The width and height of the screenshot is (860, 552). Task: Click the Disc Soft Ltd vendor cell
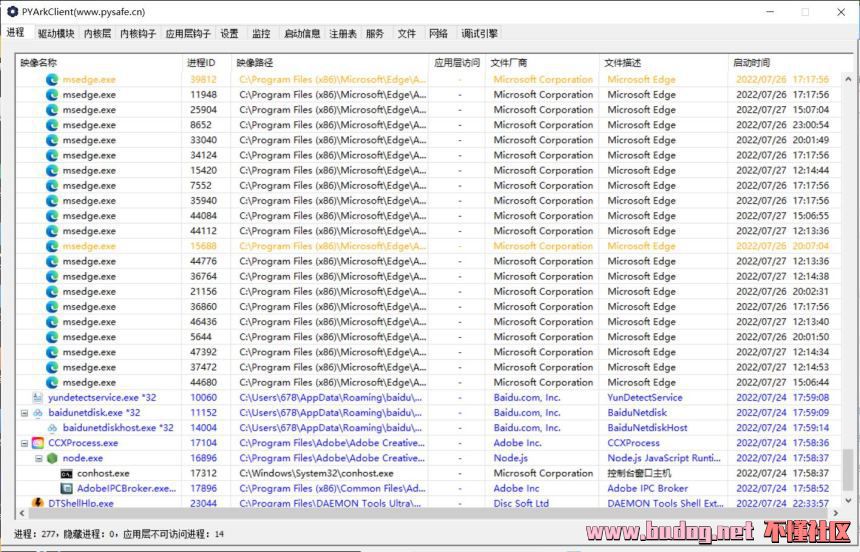coord(521,503)
